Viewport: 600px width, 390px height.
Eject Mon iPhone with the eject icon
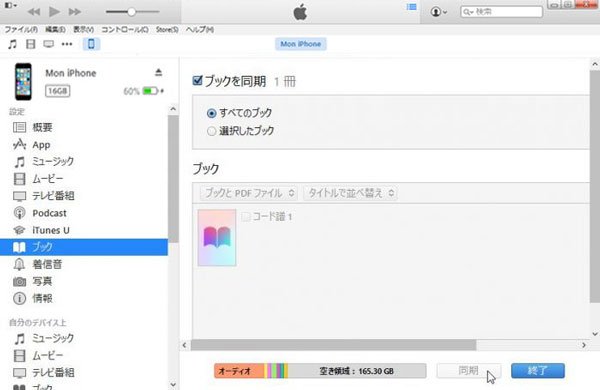[158, 72]
